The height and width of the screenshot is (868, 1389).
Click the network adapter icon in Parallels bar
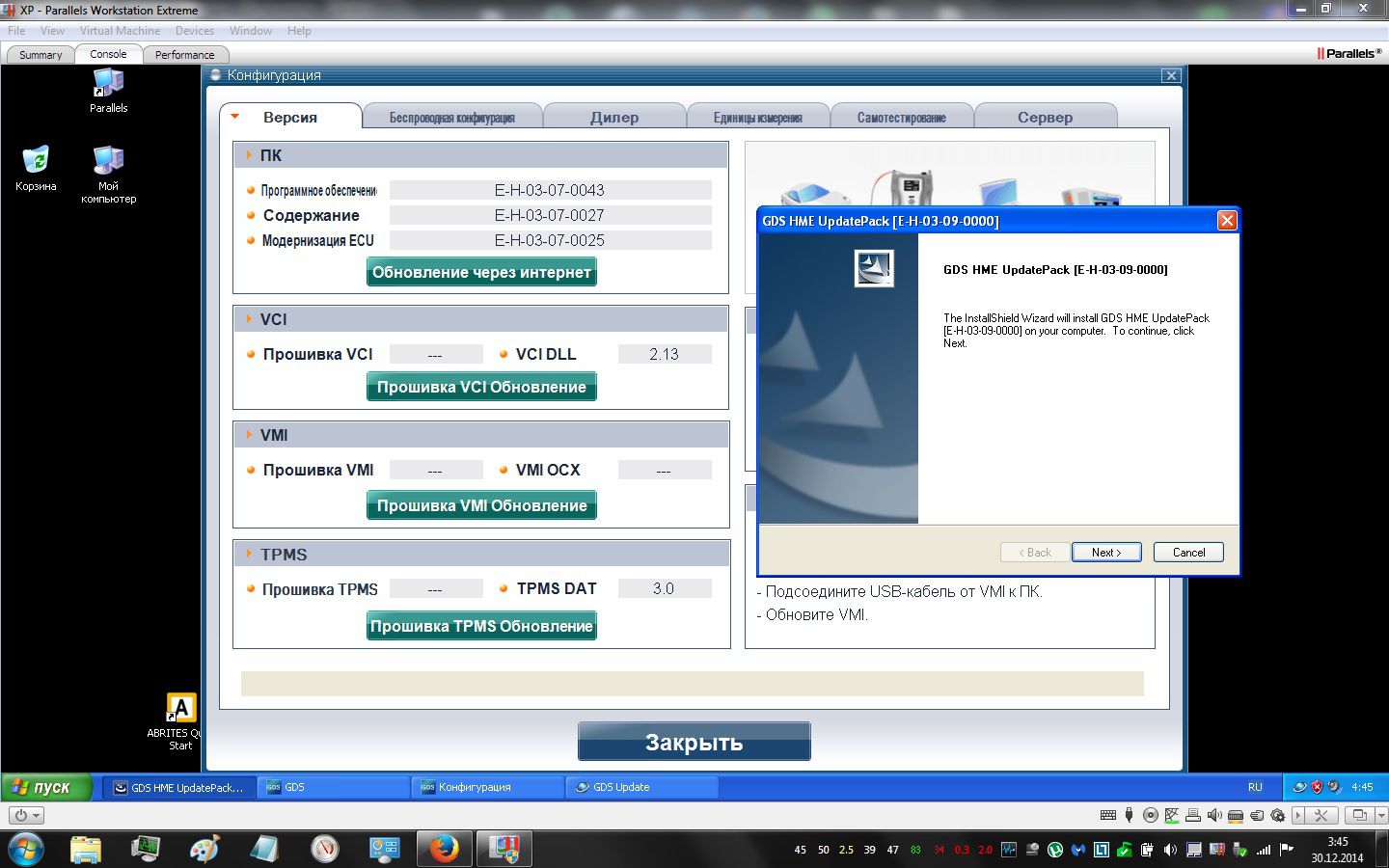pyautogui.click(x=1172, y=815)
